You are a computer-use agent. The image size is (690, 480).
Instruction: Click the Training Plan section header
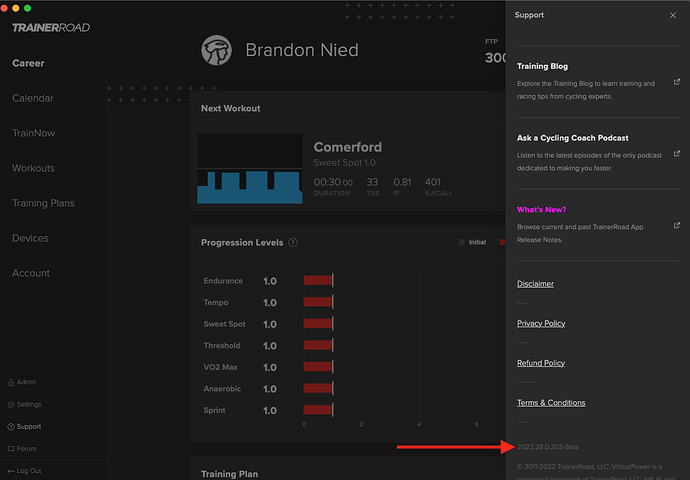click(x=229, y=474)
